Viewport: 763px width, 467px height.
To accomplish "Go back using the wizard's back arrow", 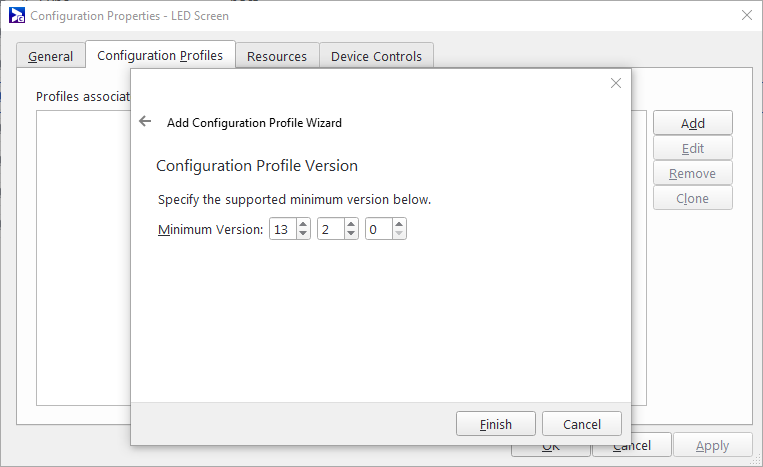I will [x=145, y=122].
